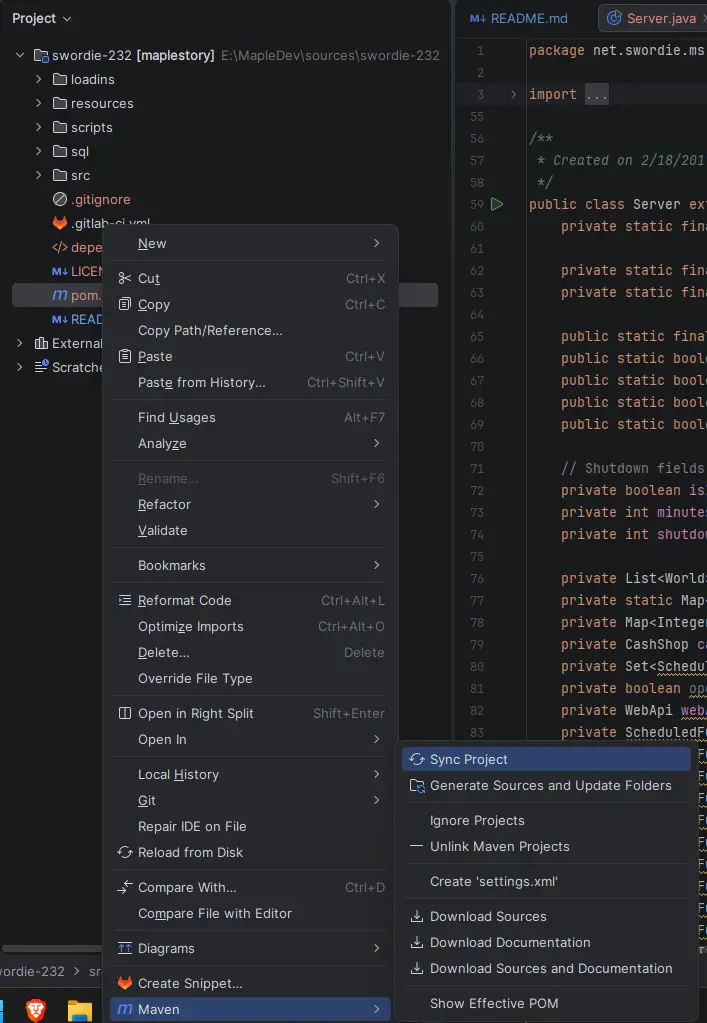Open the Git submenu
The width and height of the screenshot is (707, 1023).
tap(251, 801)
